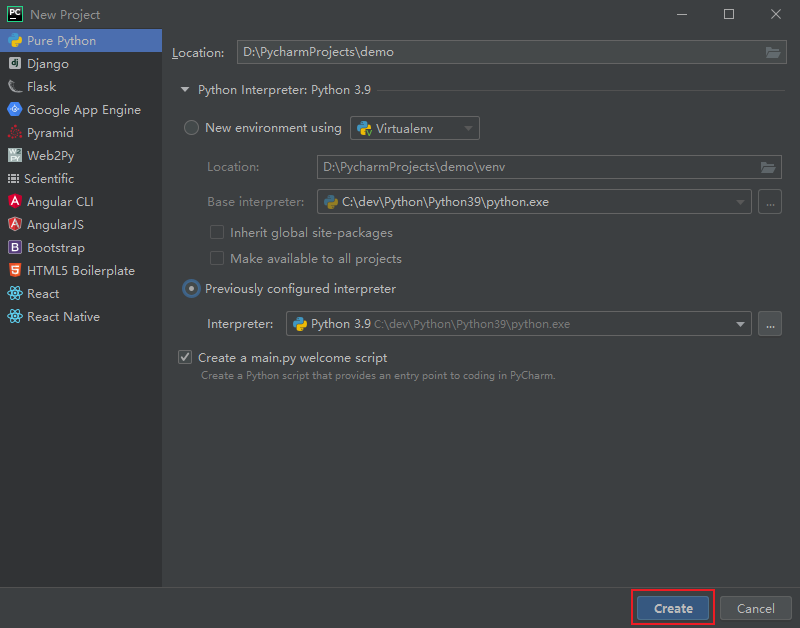Maximize the New Project window
The height and width of the screenshot is (628, 800).
point(729,14)
